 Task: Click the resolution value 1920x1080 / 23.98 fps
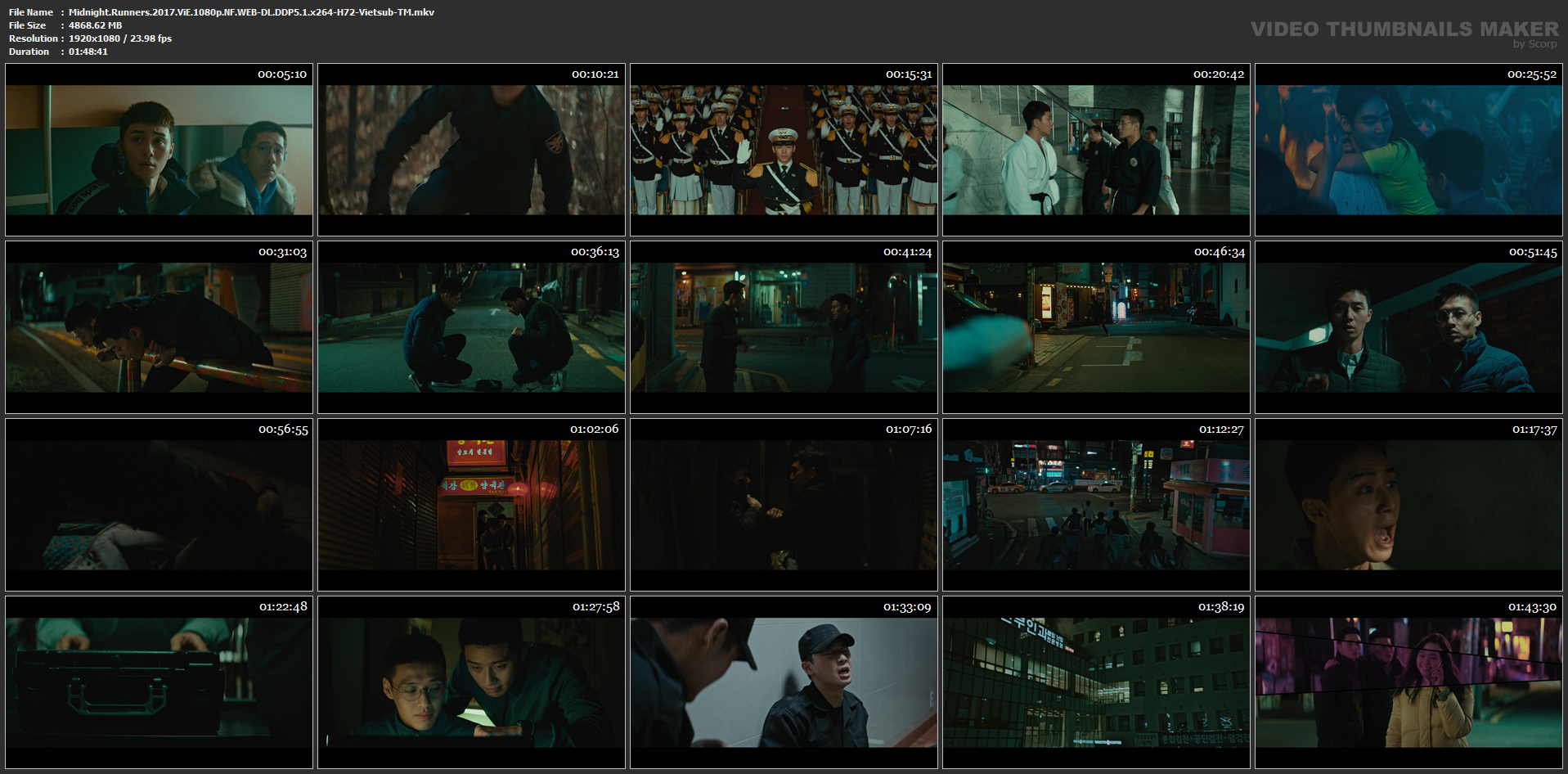(x=120, y=38)
